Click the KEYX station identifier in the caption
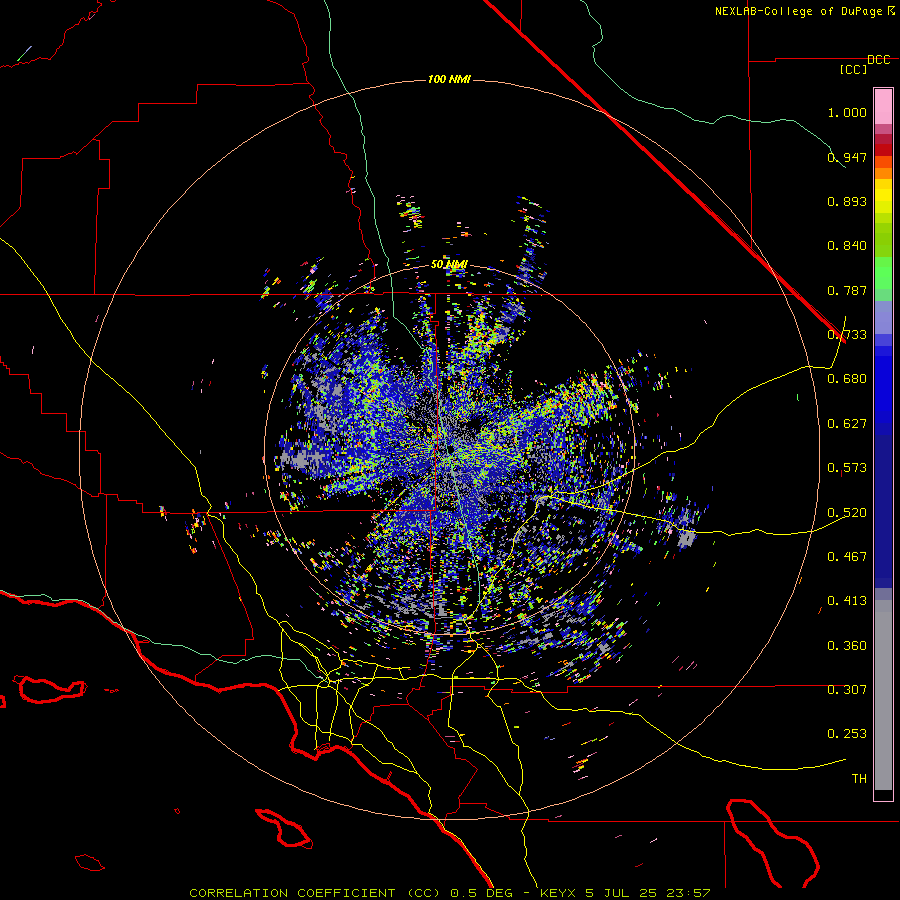The image size is (900, 900). pyautogui.click(x=560, y=893)
